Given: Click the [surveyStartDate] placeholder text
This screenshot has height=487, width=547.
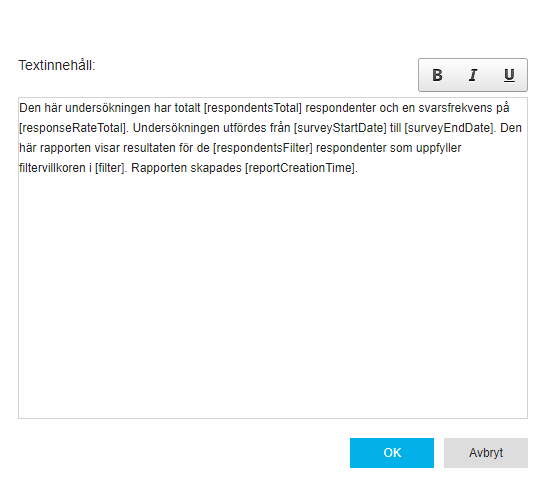Looking at the screenshot, I should tap(340, 128).
